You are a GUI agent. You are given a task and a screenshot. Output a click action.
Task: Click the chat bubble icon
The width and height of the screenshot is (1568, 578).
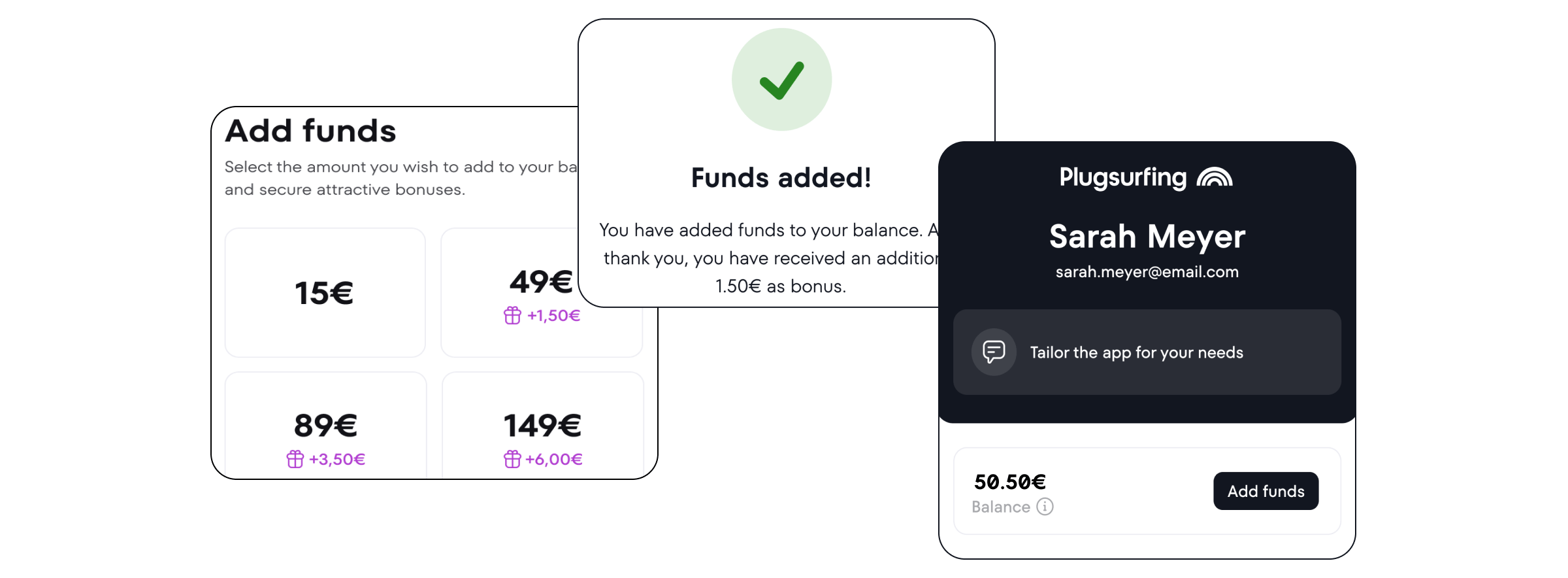click(x=994, y=352)
